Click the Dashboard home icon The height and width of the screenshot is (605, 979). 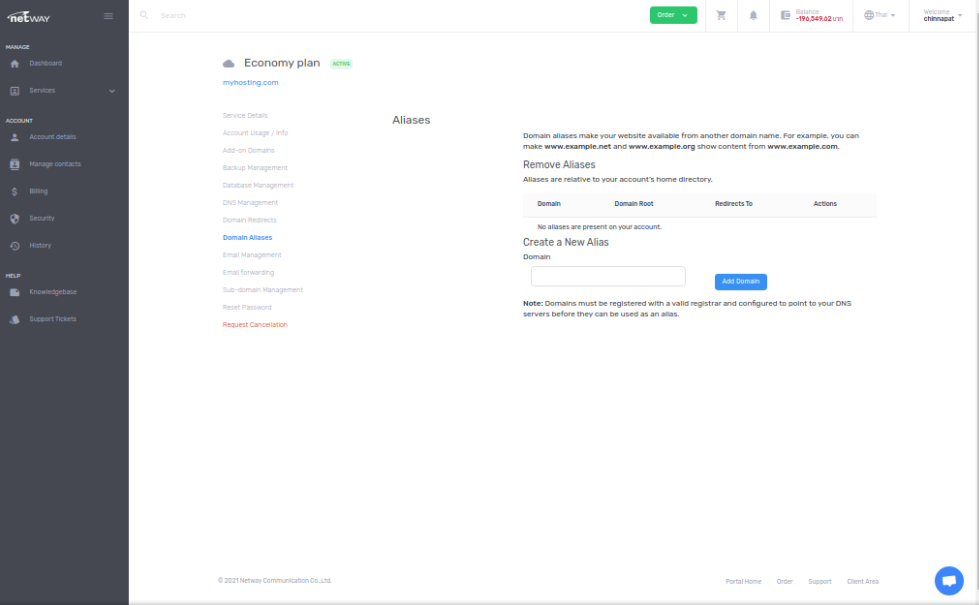pos(15,63)
